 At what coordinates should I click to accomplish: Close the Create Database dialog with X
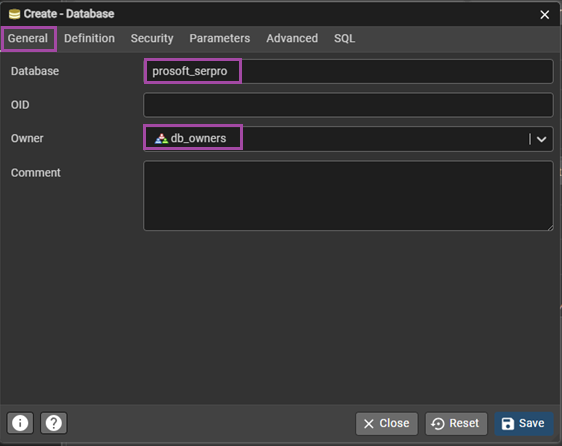544,15
